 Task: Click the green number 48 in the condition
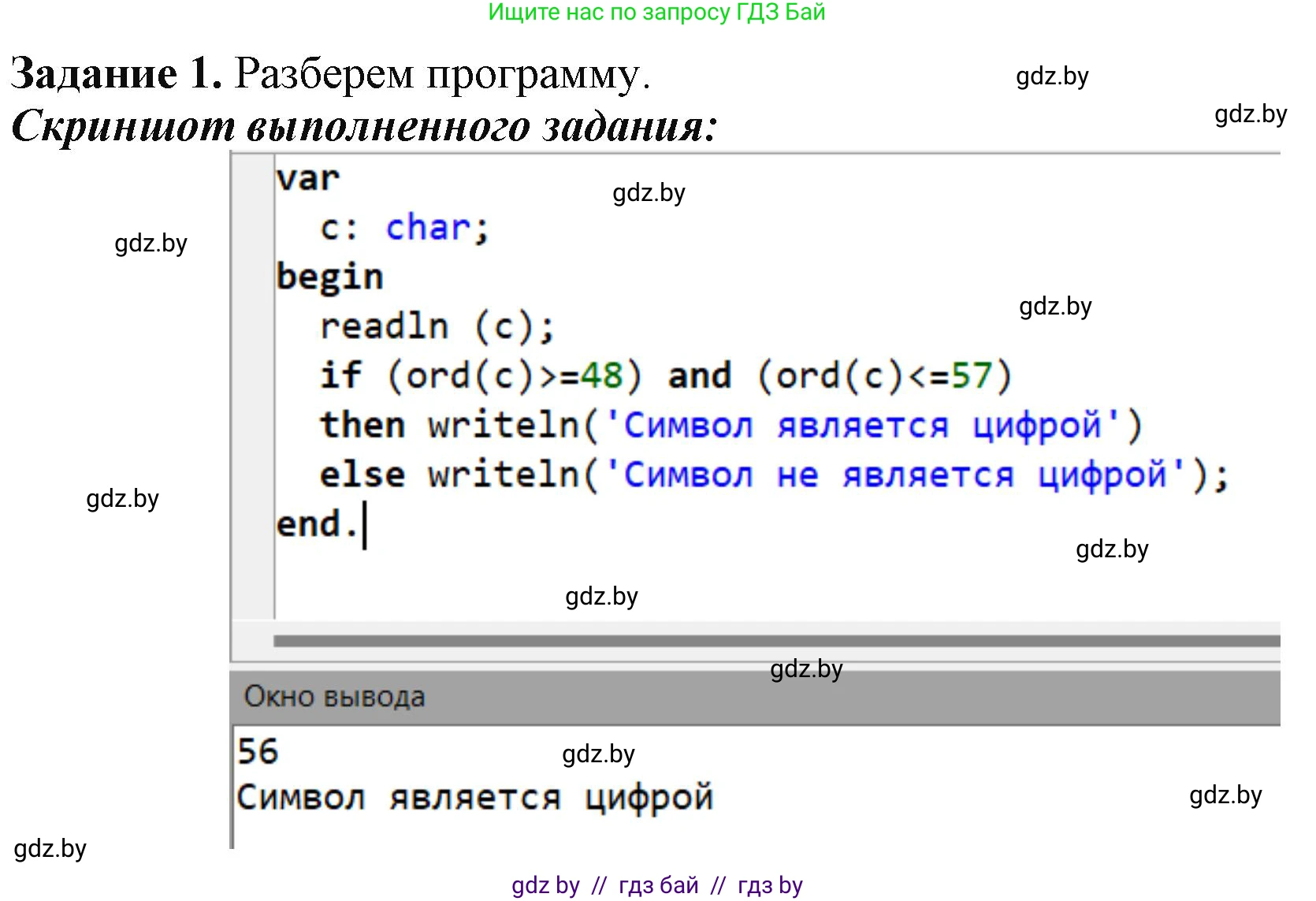(601, 376)
